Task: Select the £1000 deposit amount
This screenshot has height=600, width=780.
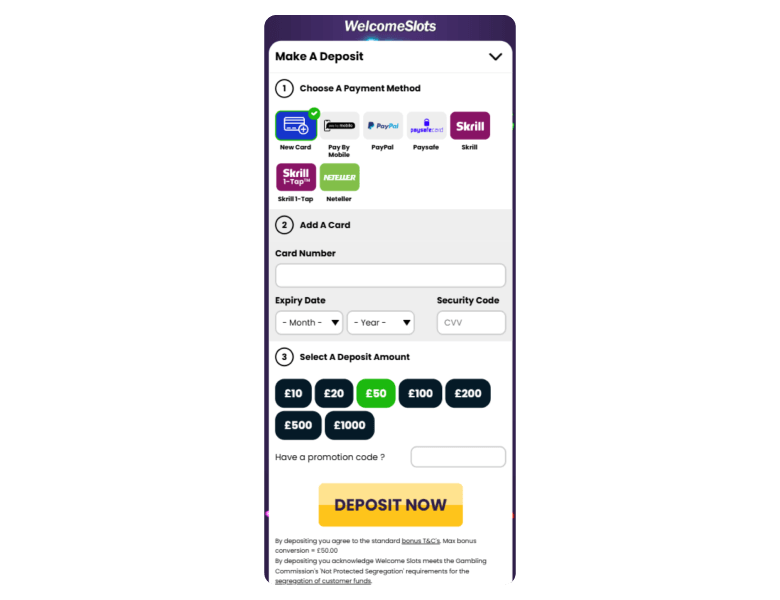Action: 350,425
